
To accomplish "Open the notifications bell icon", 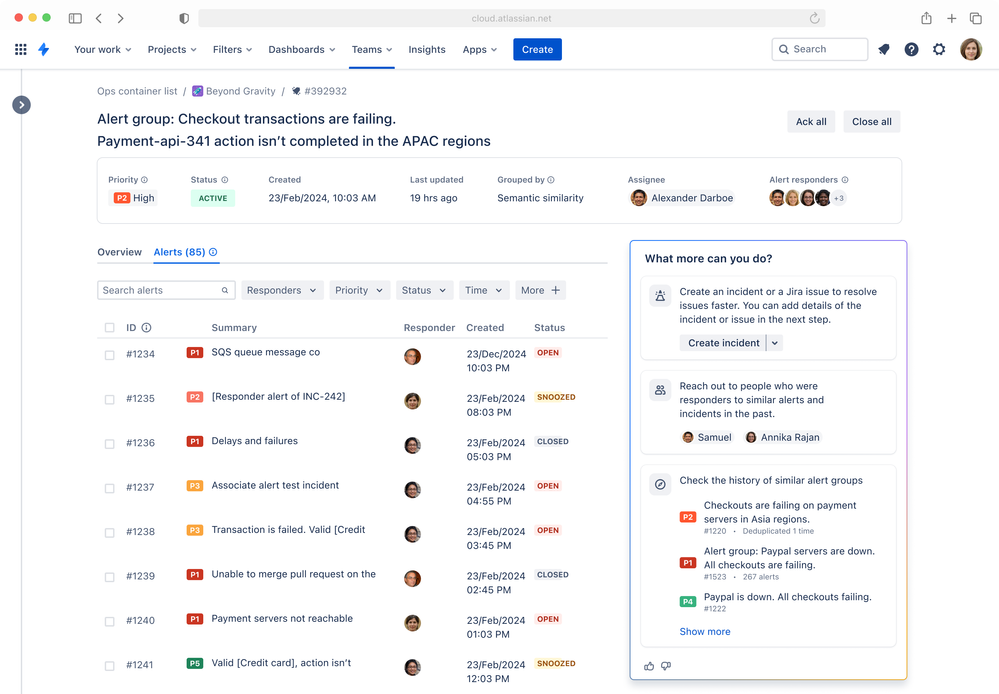I will tap(884, 49).
